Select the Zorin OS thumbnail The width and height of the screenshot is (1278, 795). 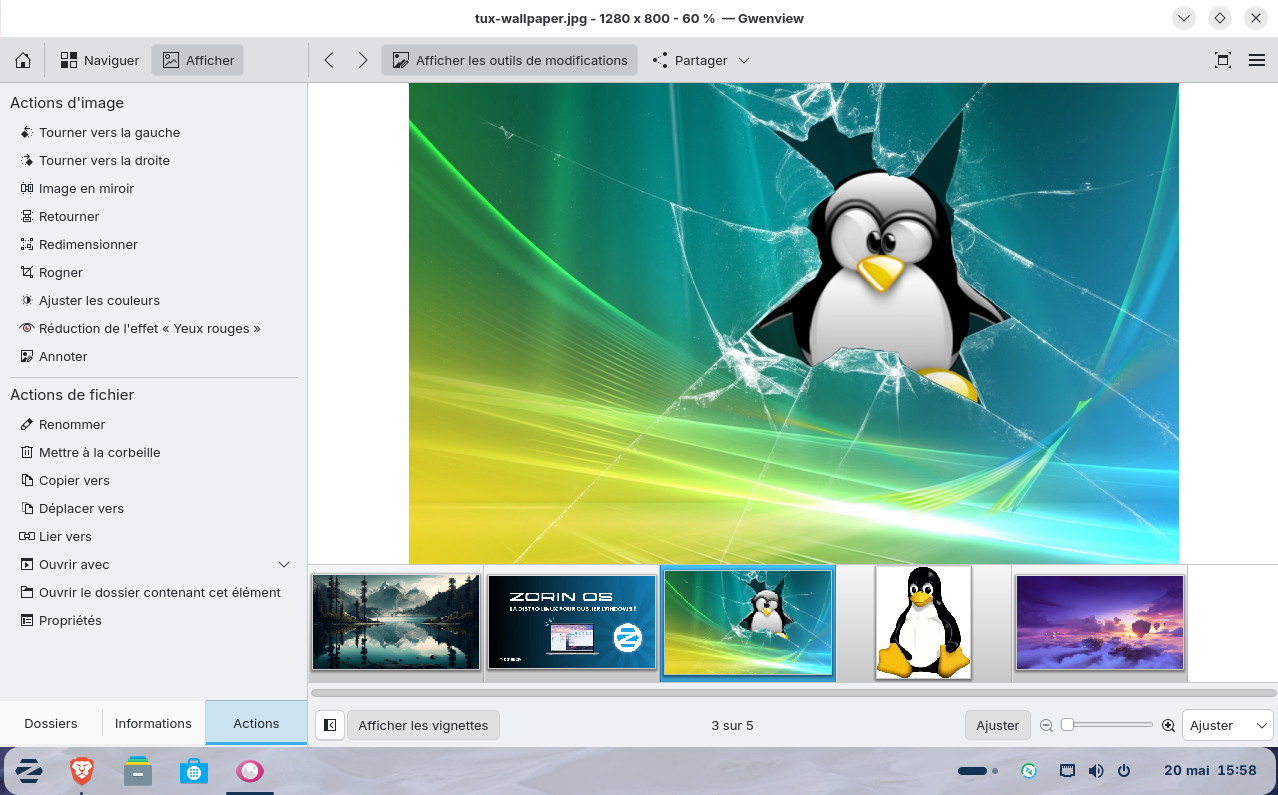pos(572,622)
